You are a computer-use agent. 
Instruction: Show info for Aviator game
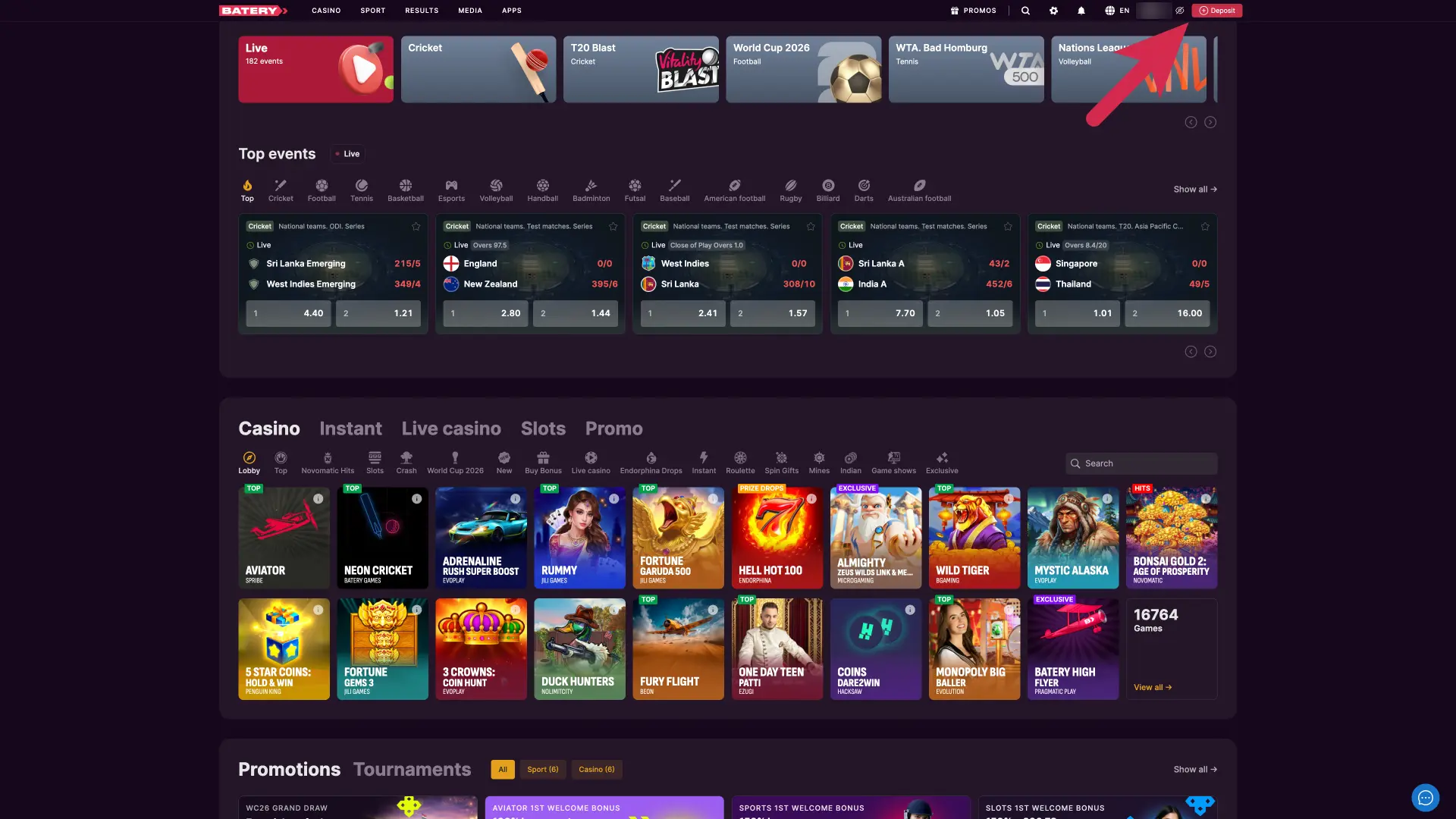point(318,499)
